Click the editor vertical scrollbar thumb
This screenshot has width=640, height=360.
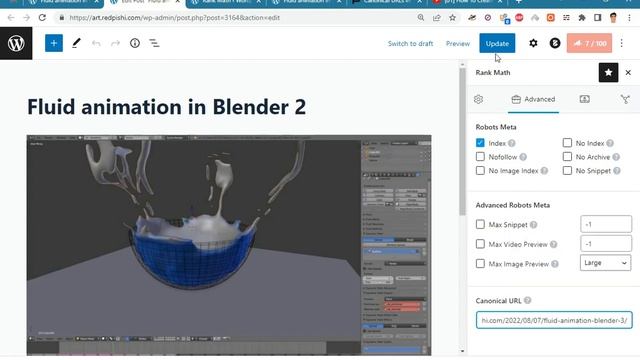[462, 141]
